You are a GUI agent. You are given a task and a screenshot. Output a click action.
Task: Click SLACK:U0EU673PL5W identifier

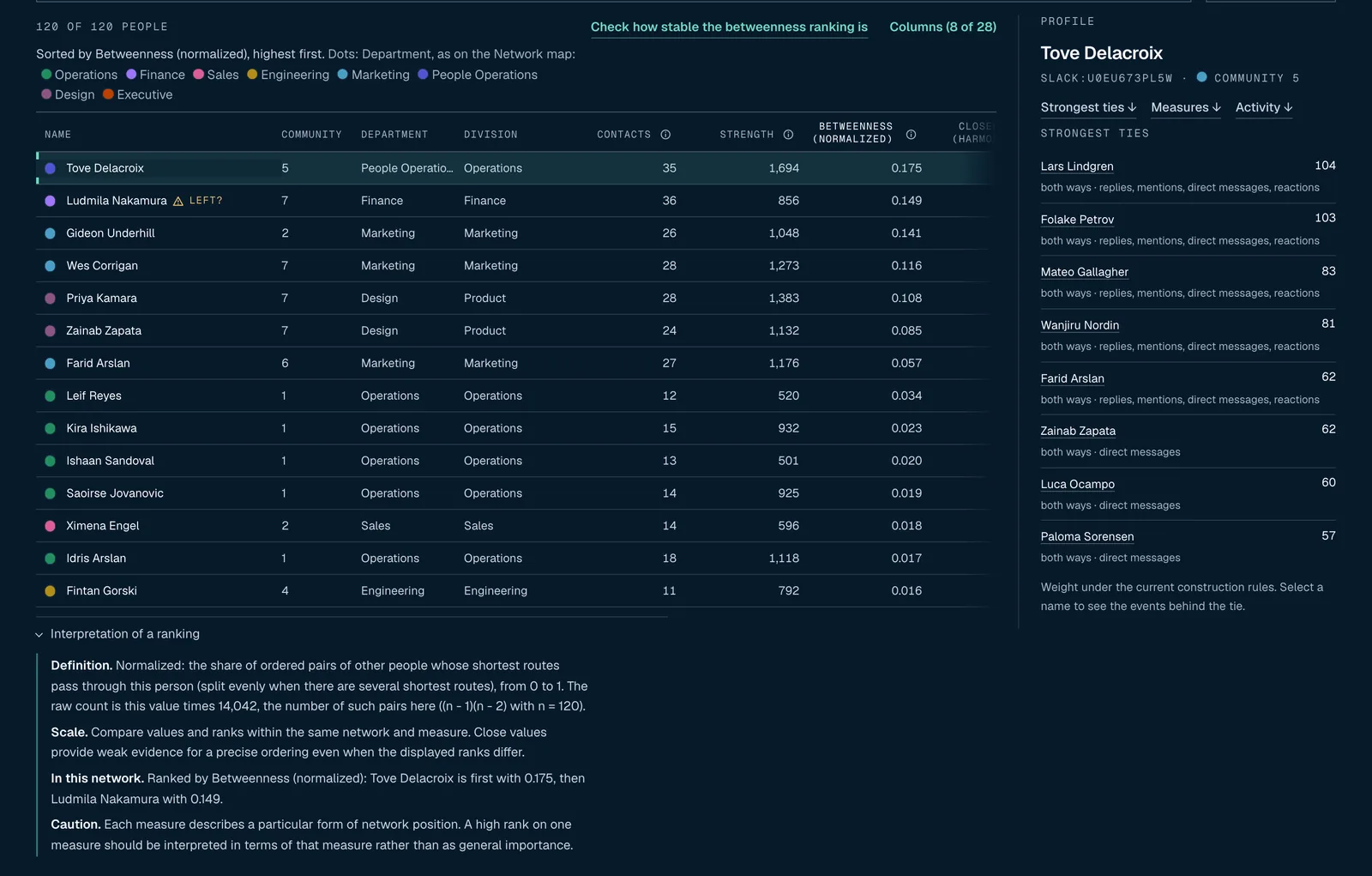(1106, 78)
